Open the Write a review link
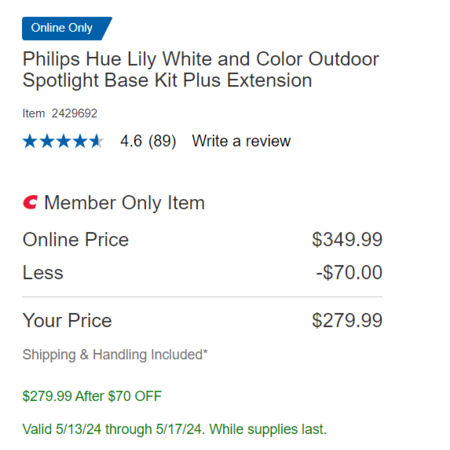Image resolution: width=450 pixels, height=450 pixels. pos(241,141)
